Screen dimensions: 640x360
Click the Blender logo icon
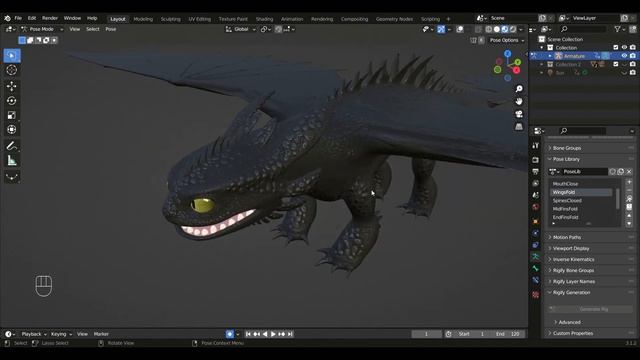pos(7,18)
